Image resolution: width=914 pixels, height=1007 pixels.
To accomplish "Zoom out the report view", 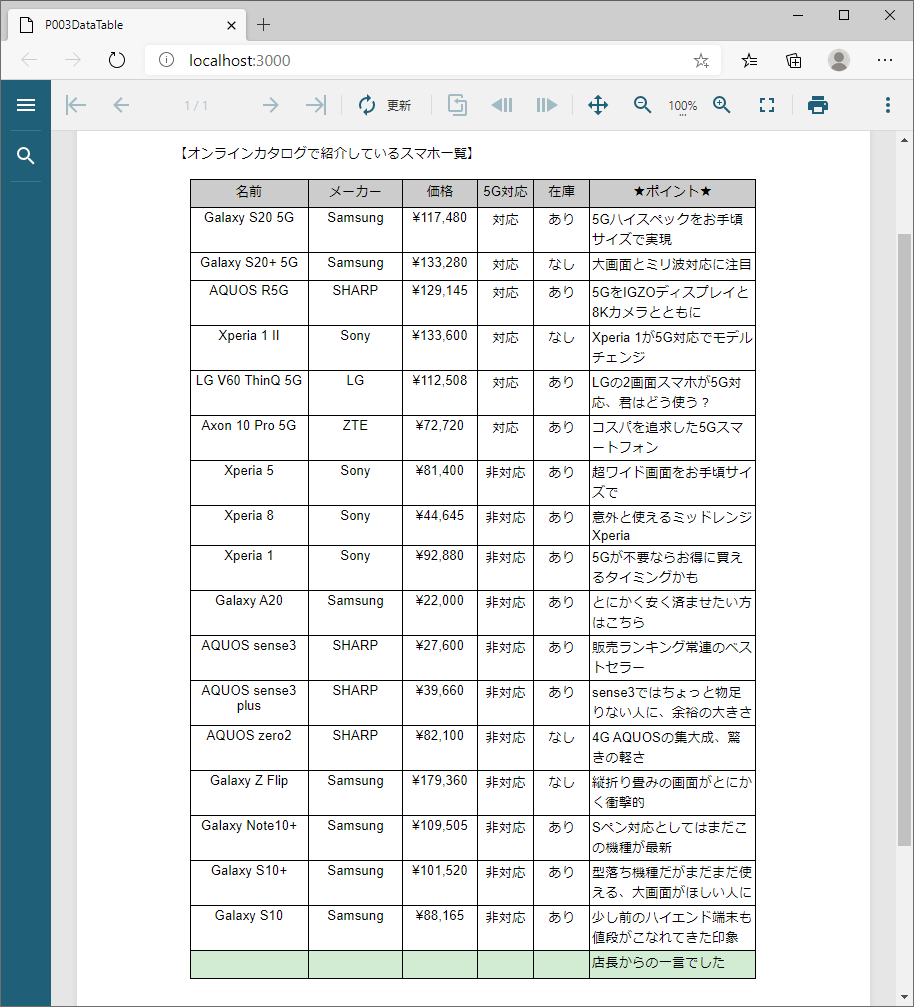I will coord(642,105).
